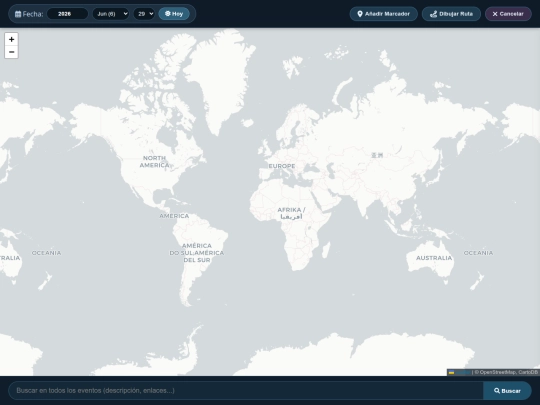Screen dimensions: 540x405
Task: Jump to today with Hoy button
Action: pyautogui.click(x=174, y=14)
